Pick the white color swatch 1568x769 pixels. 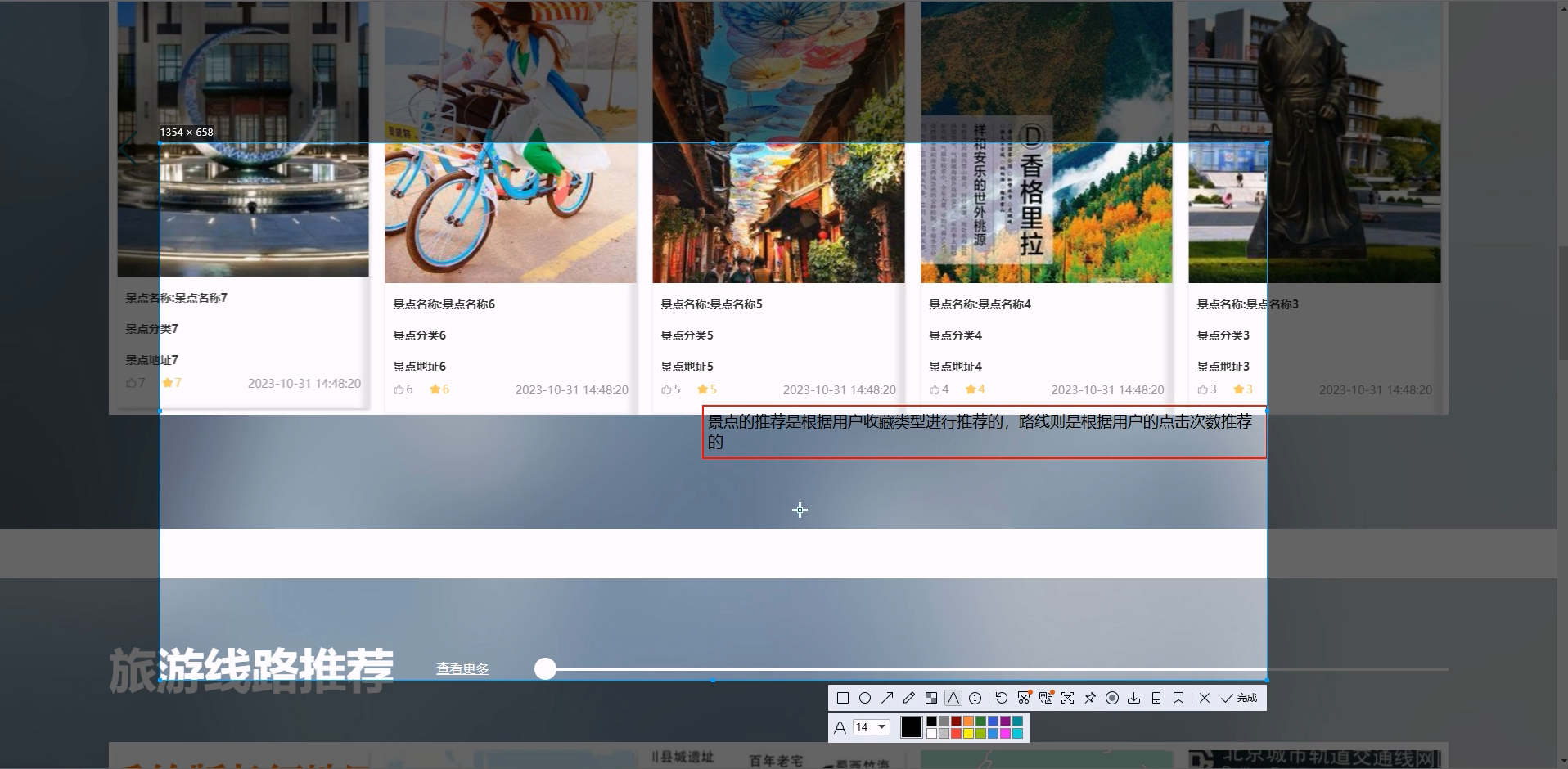pos(931,733)
